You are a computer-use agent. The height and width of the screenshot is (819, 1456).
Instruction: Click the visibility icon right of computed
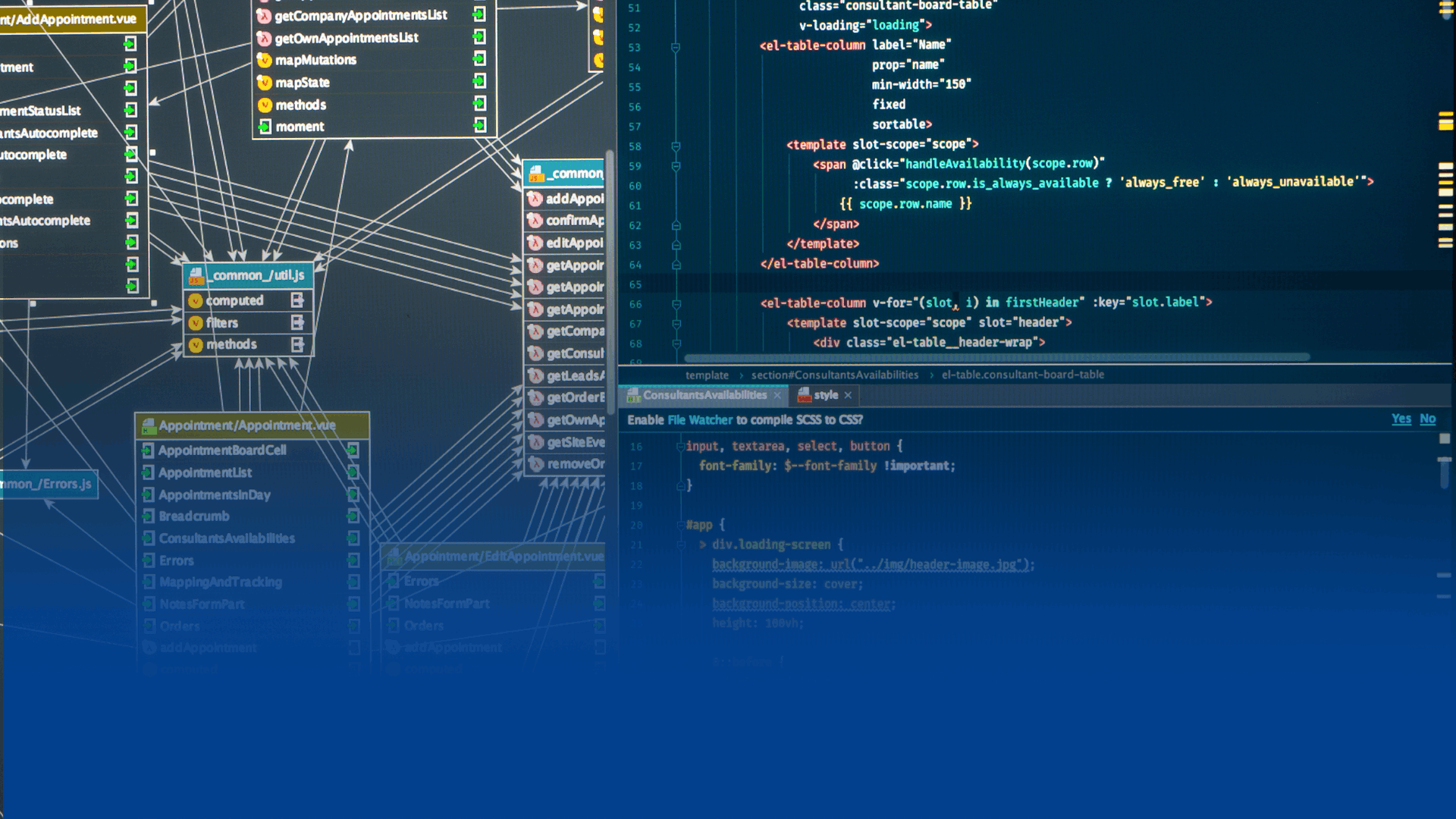[x=297, y=301]
